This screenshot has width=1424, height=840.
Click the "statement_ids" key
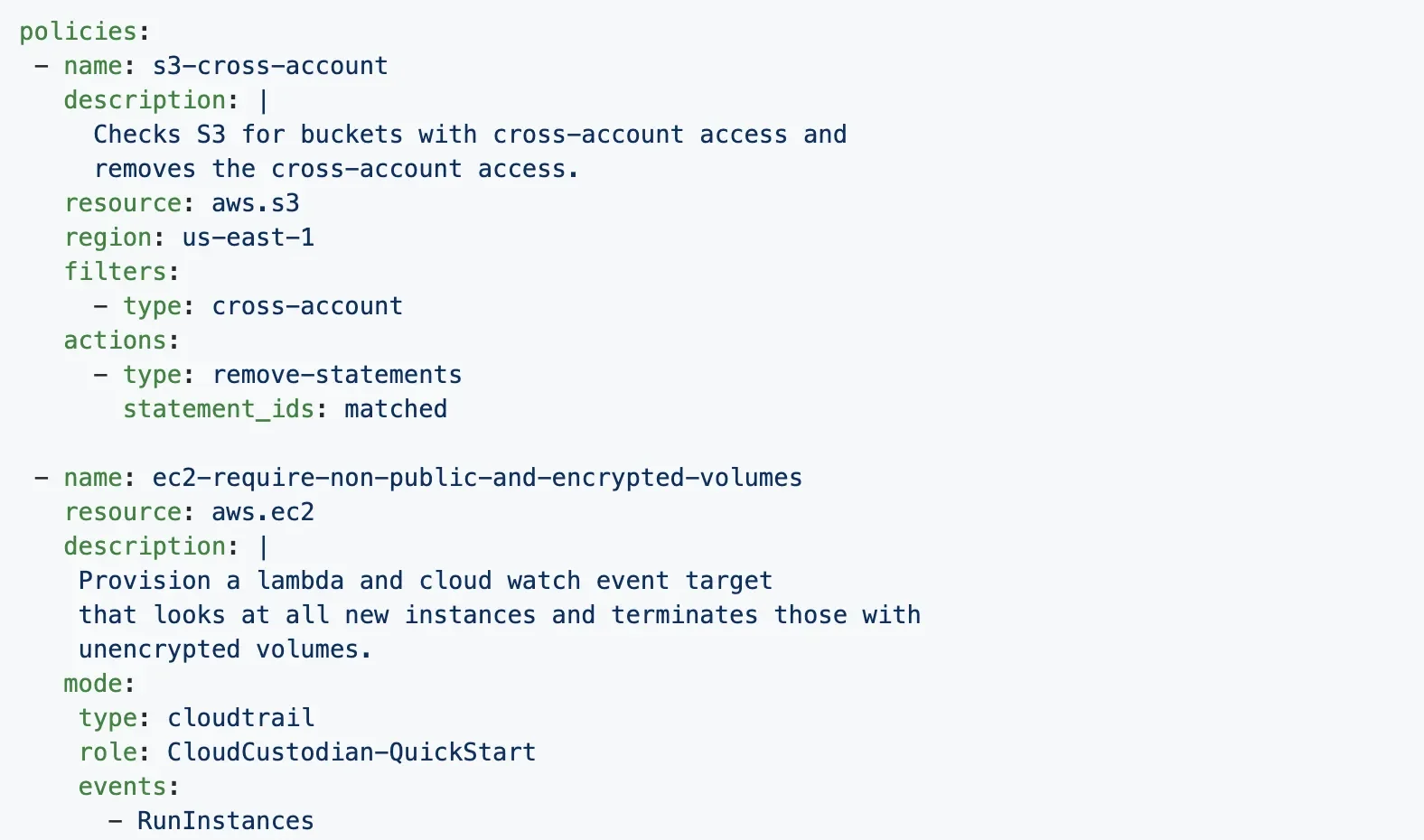[218, 409]
